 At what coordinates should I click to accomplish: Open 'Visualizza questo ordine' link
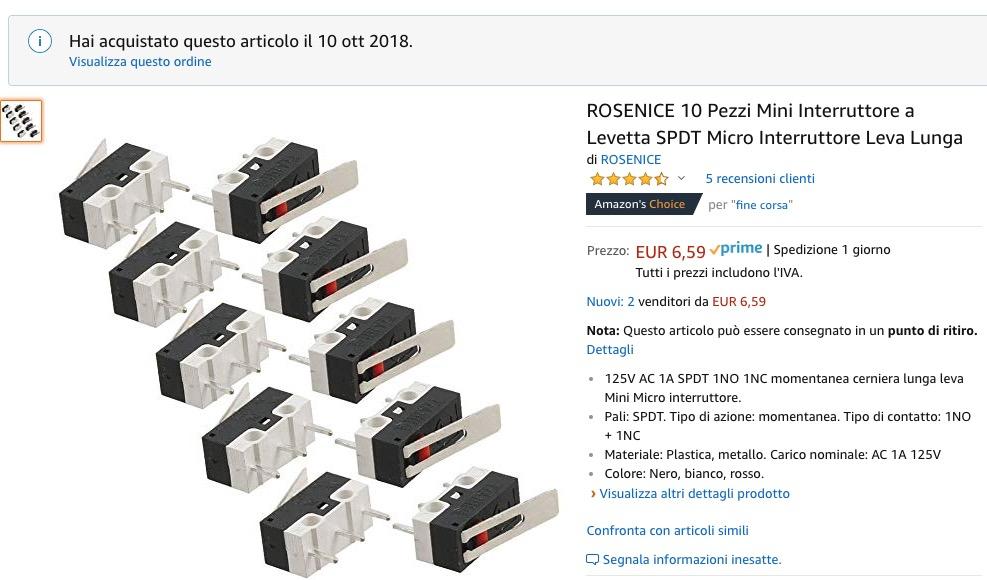(x=140, y=61)
